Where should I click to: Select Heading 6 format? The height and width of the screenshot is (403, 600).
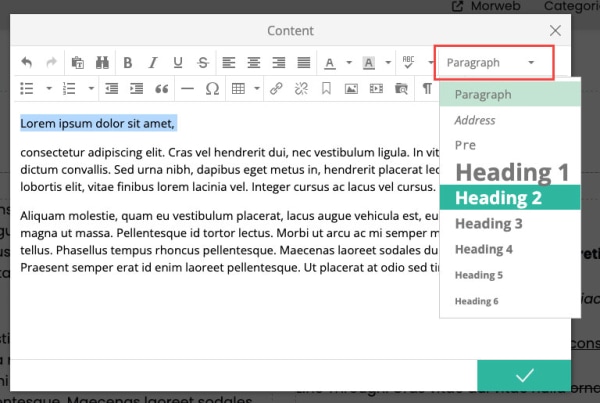(x=510, y=301)
